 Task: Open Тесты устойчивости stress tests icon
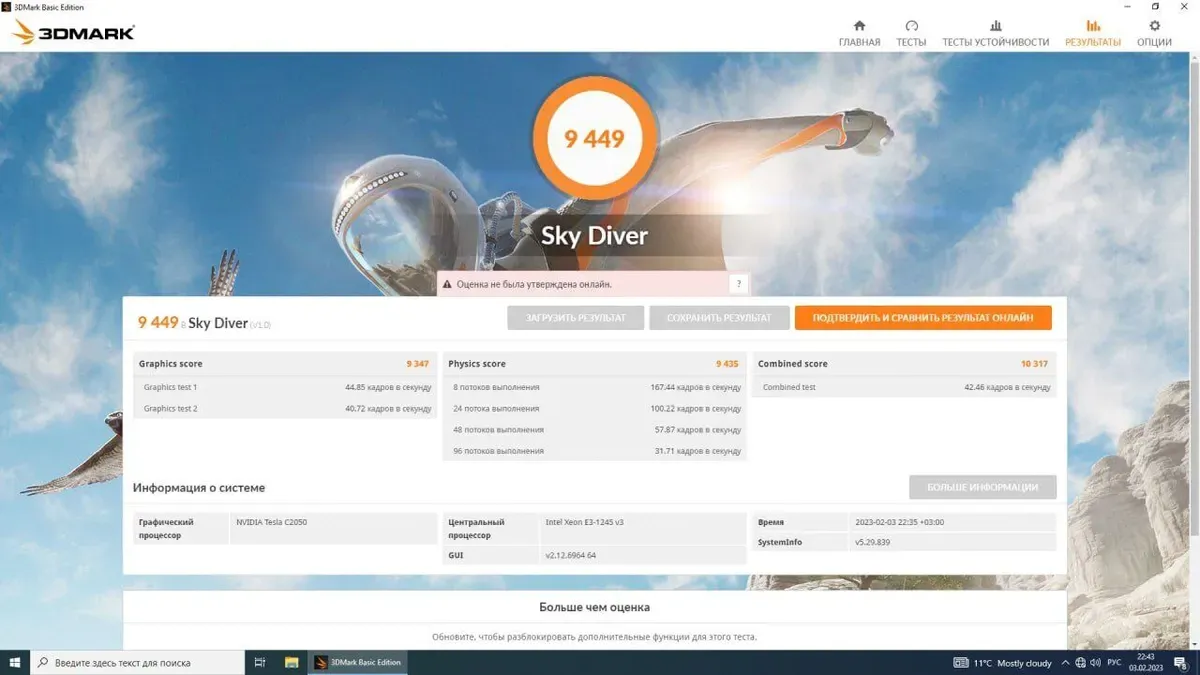[x=995, y=26]
